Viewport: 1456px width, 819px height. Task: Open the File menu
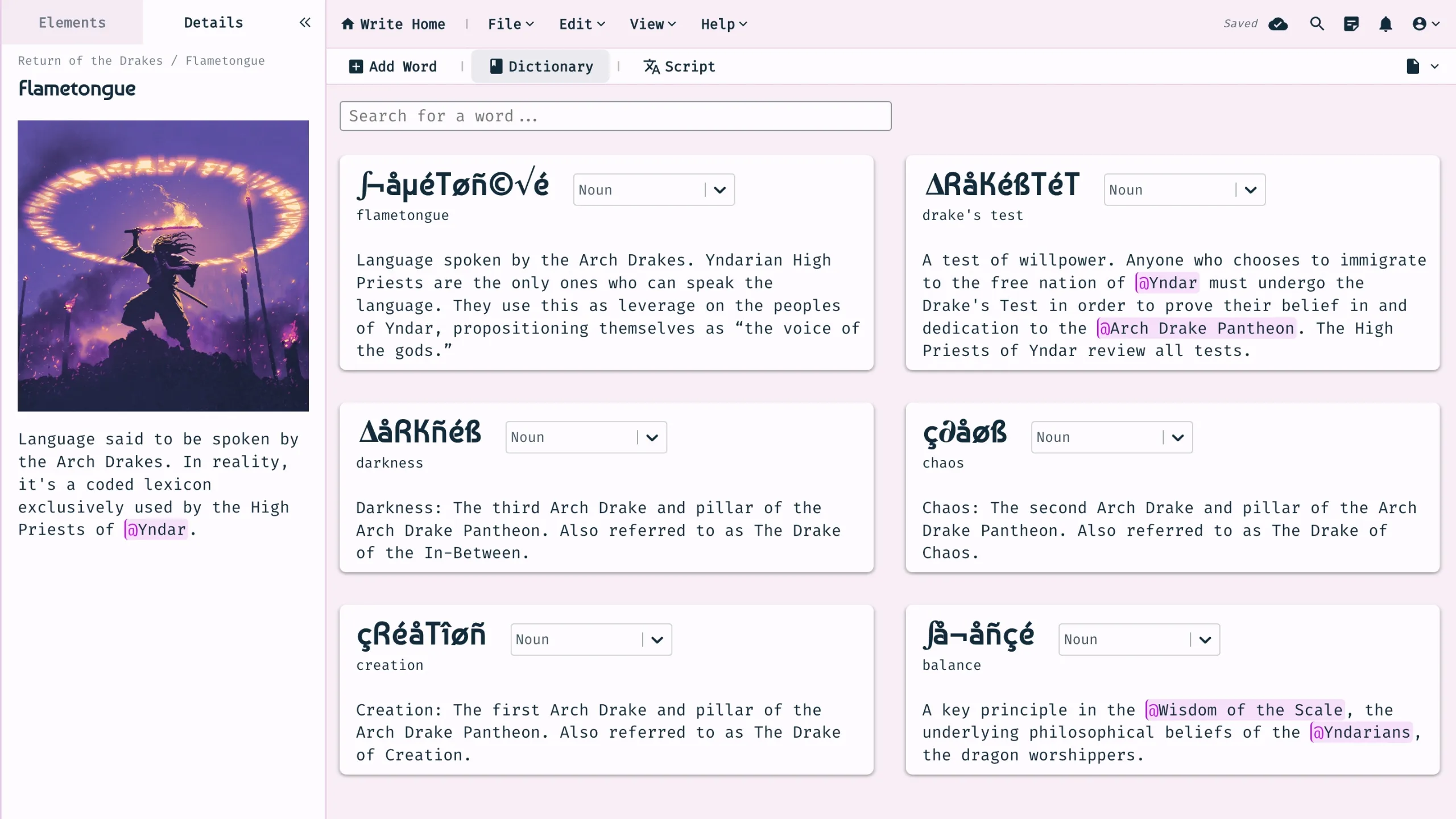pyautogui.click(x=510, y=24)
